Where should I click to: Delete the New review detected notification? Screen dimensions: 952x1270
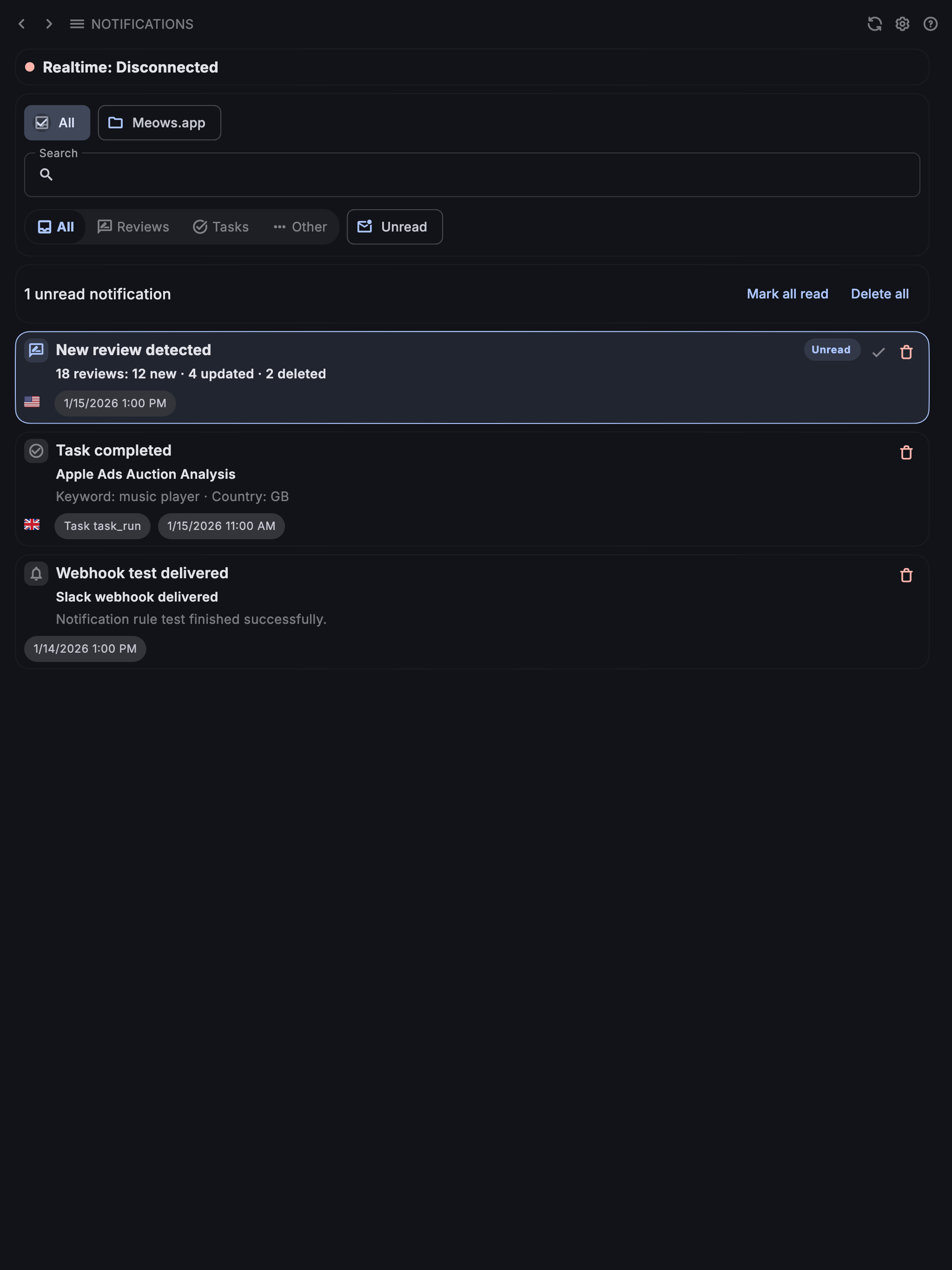906,352
